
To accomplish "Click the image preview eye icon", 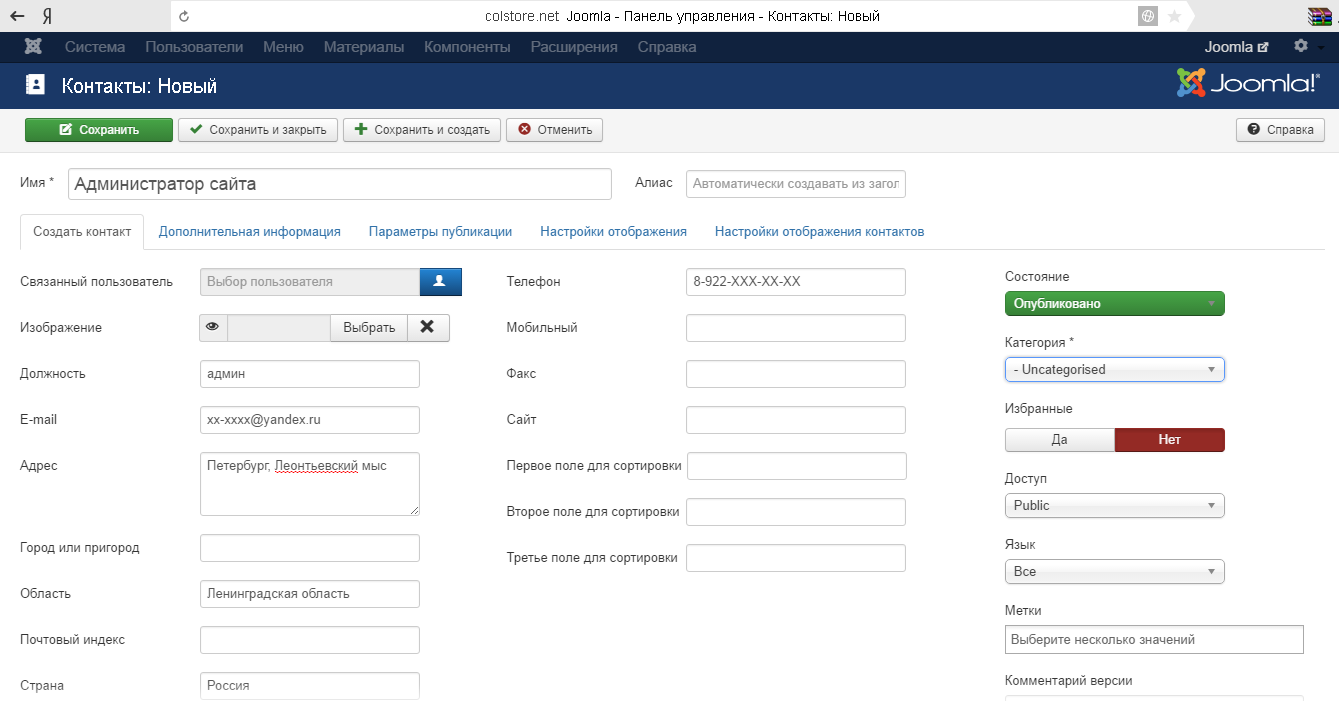I will (x=213, y=328).
